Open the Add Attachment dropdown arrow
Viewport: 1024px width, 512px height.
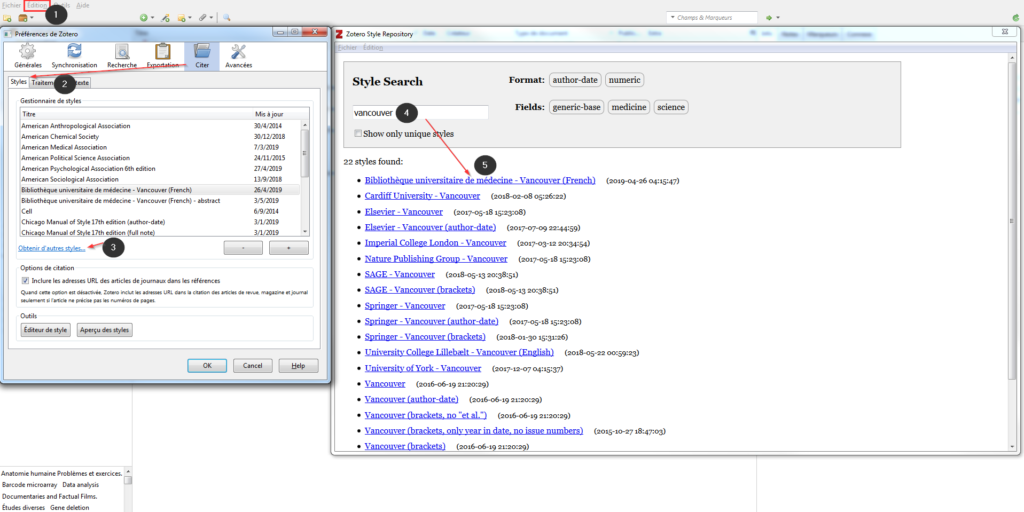[x=212, y=18]
